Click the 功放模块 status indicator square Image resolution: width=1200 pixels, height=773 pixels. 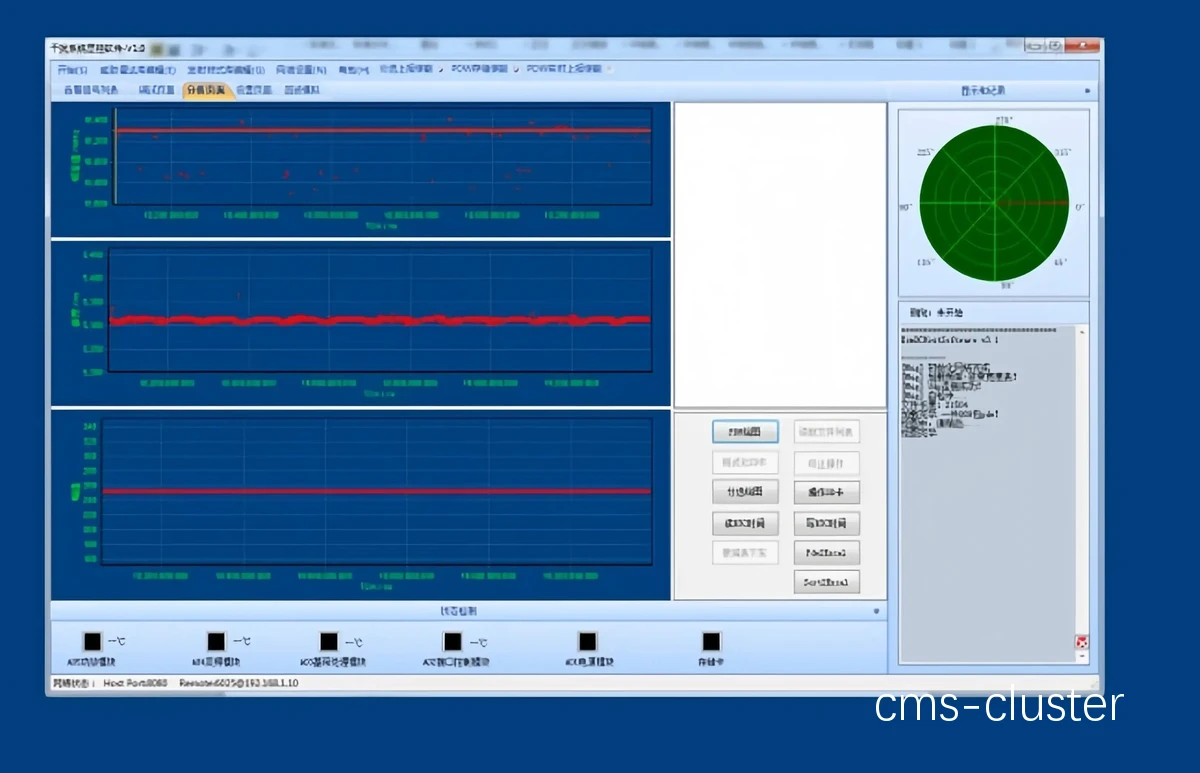pyautogui.click(x=92, y=642)
